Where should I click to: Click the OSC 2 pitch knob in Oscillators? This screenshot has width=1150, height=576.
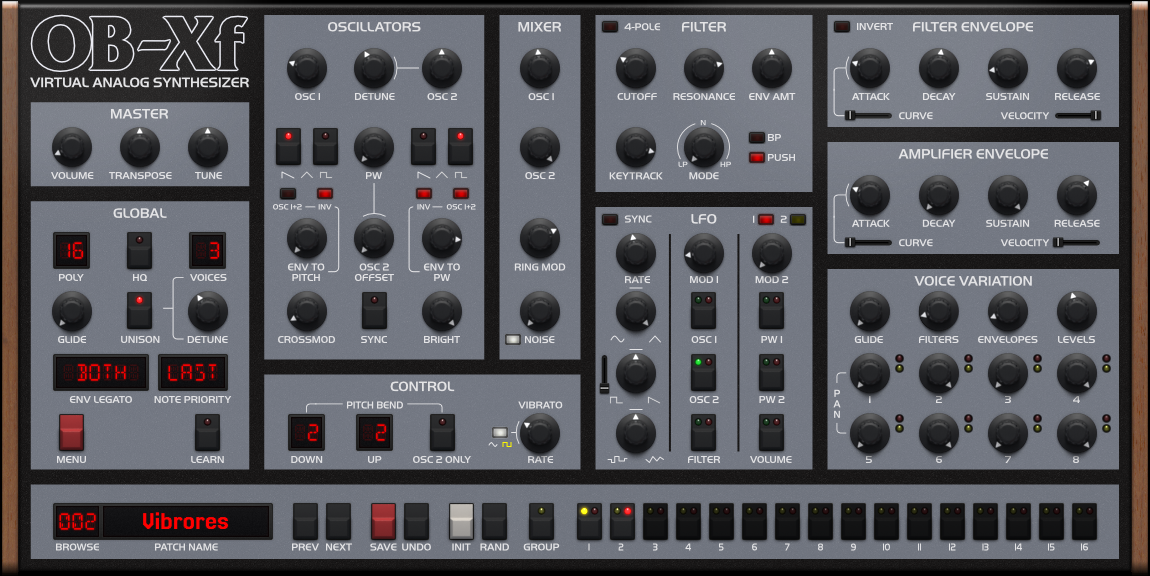[442, 68]
